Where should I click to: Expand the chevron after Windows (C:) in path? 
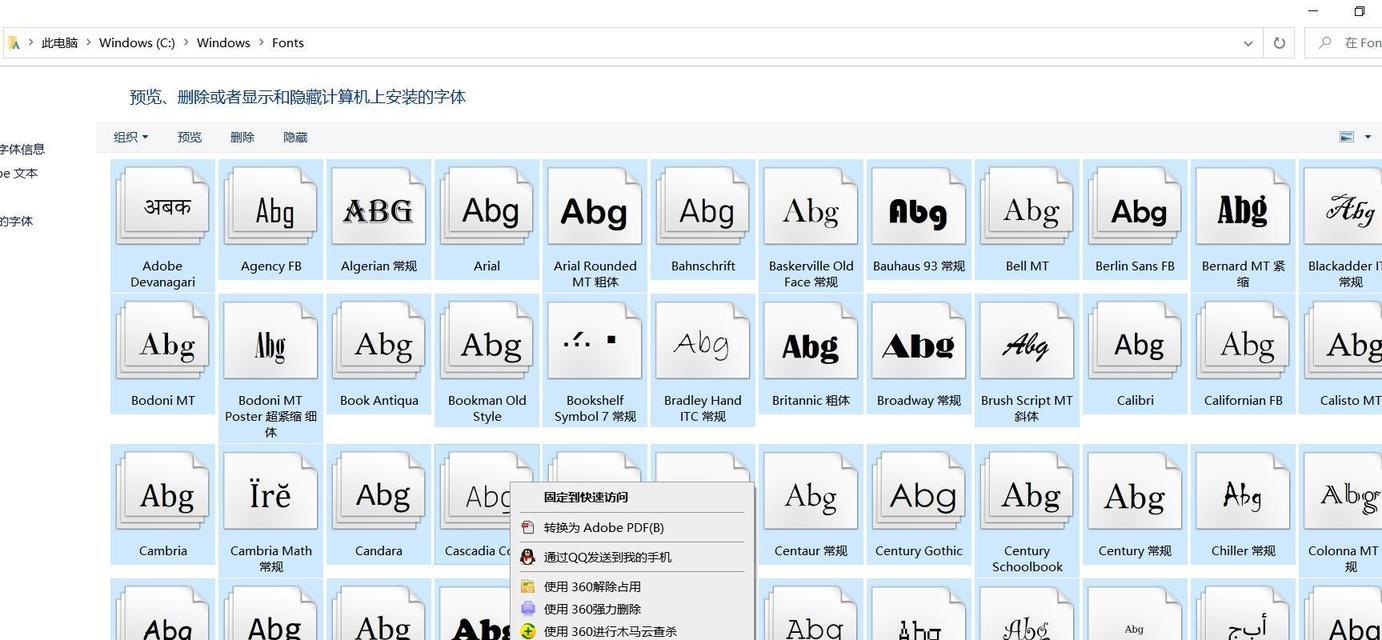[186, 43]
